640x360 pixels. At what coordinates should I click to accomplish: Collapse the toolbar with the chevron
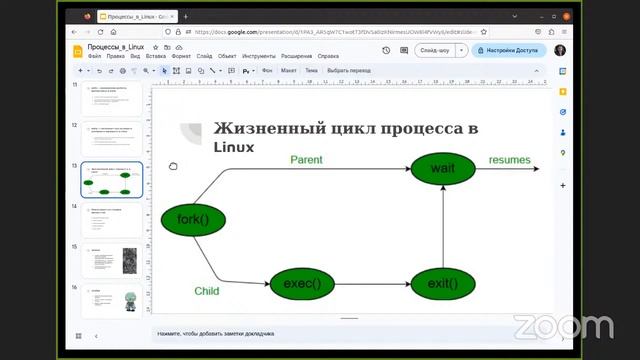[537, 71]
